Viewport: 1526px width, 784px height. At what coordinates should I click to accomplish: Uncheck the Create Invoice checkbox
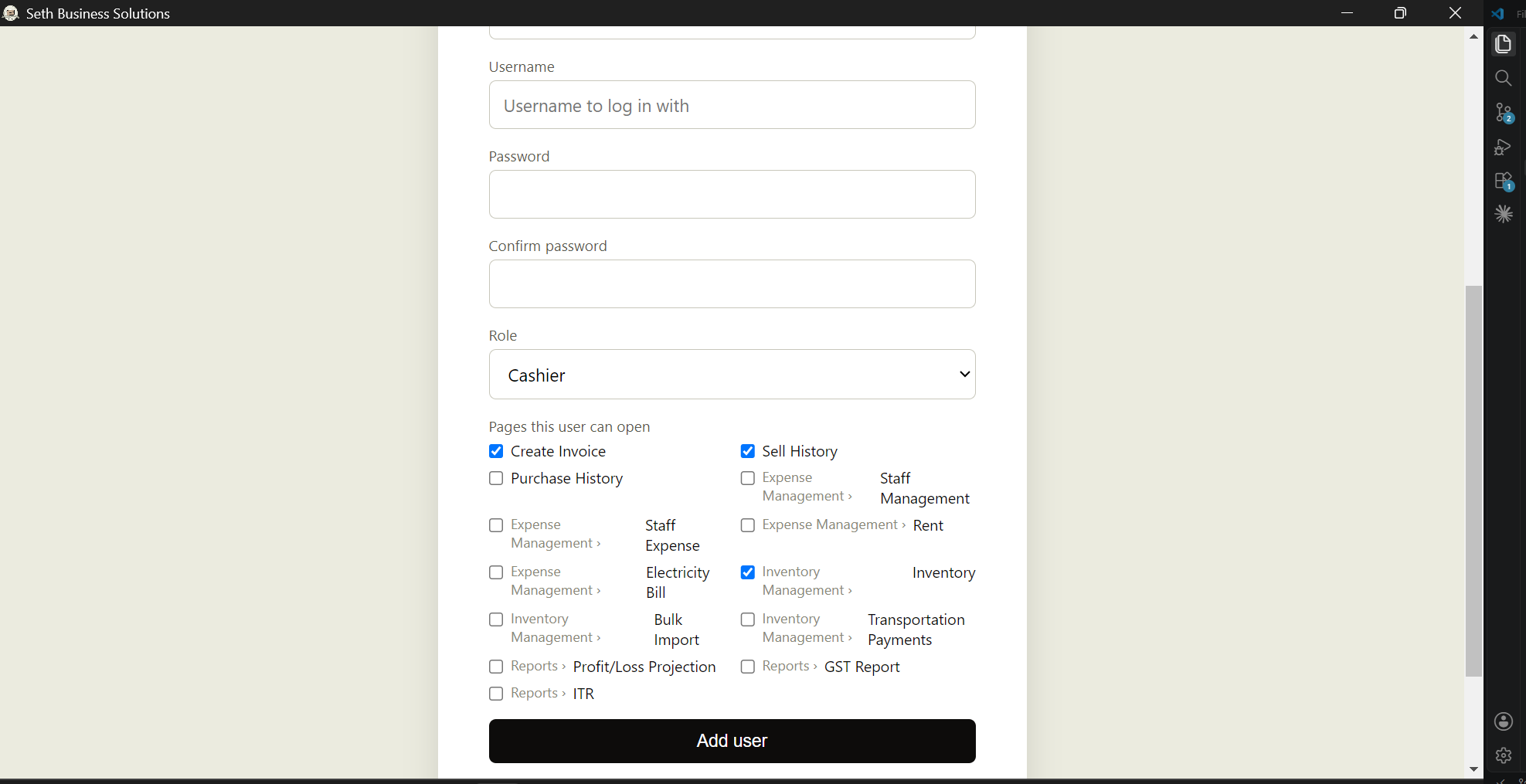(x=496, y=451)
